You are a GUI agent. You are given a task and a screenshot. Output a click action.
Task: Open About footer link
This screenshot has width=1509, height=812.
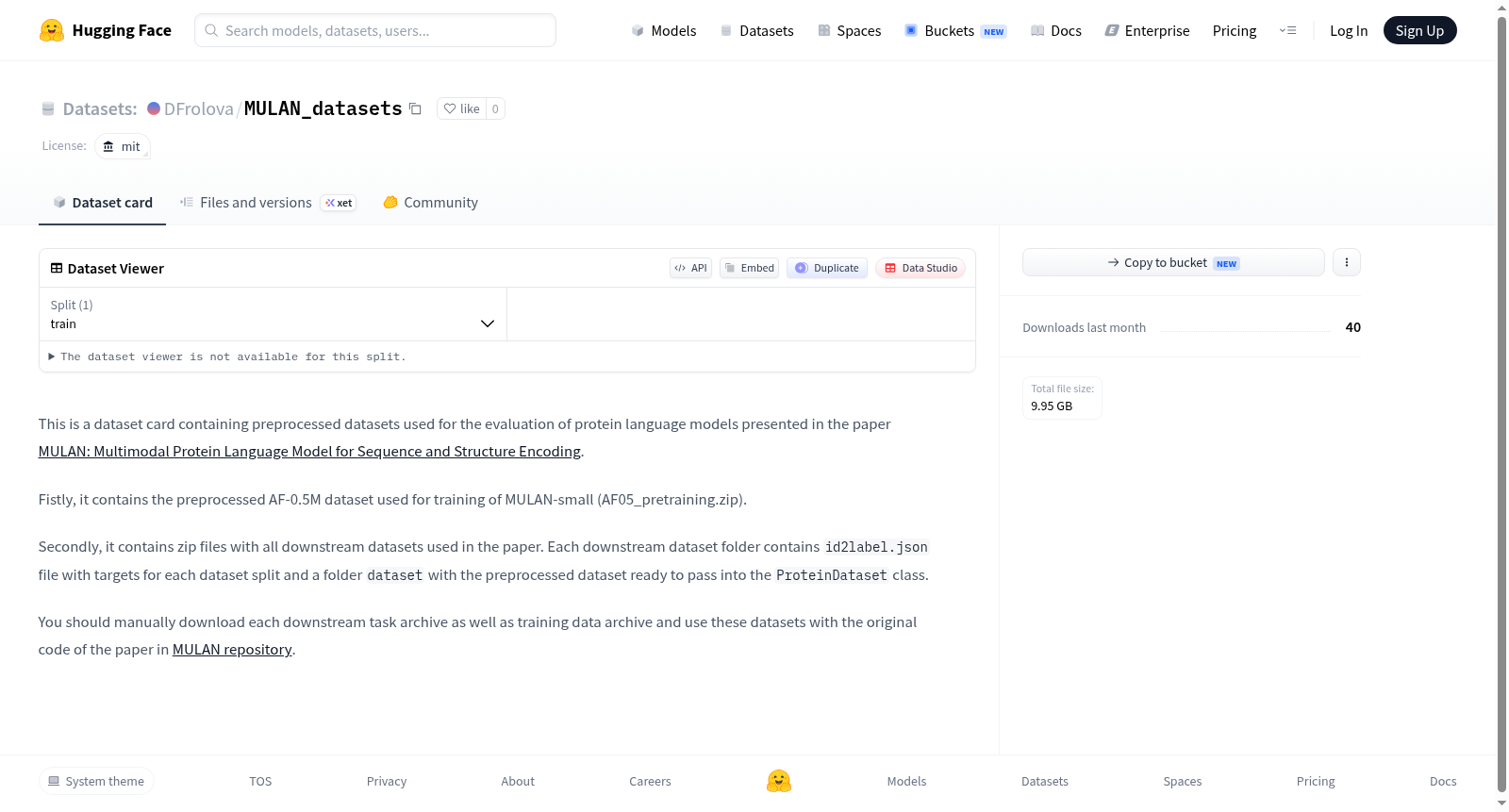[x=518, y=781]
